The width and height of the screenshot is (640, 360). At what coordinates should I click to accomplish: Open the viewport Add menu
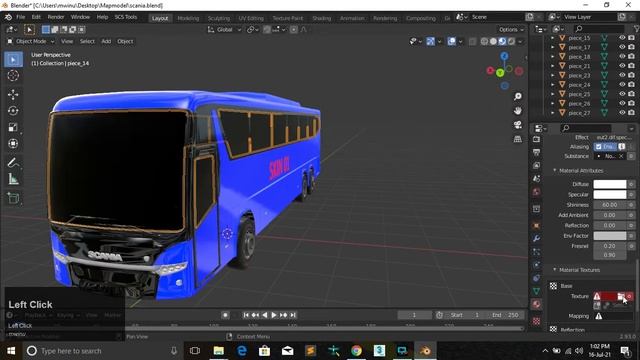click(x=106, y=41)
